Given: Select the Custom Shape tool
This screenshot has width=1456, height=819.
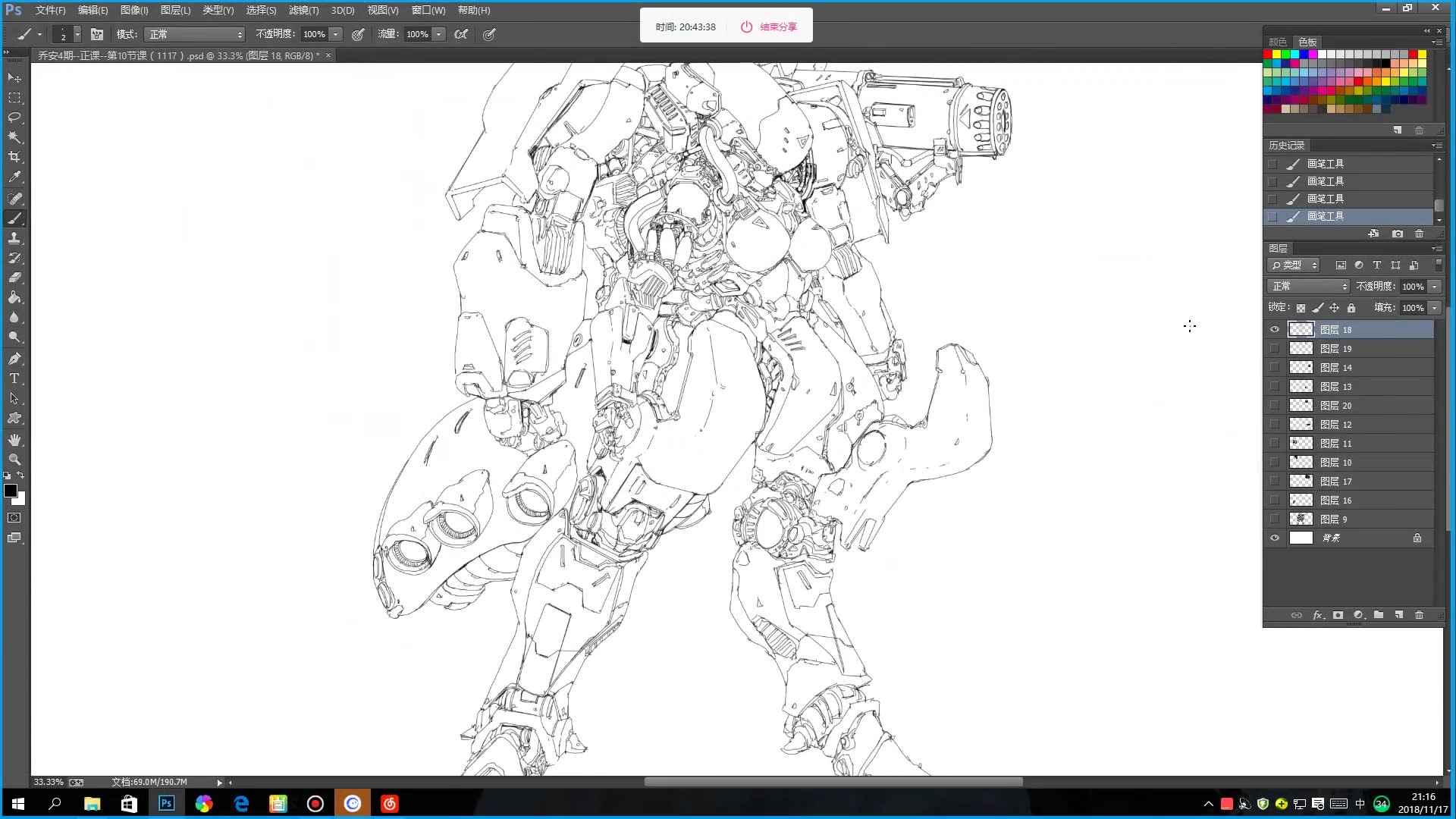Looking at the screenshot, I should (x=14, y=418).
